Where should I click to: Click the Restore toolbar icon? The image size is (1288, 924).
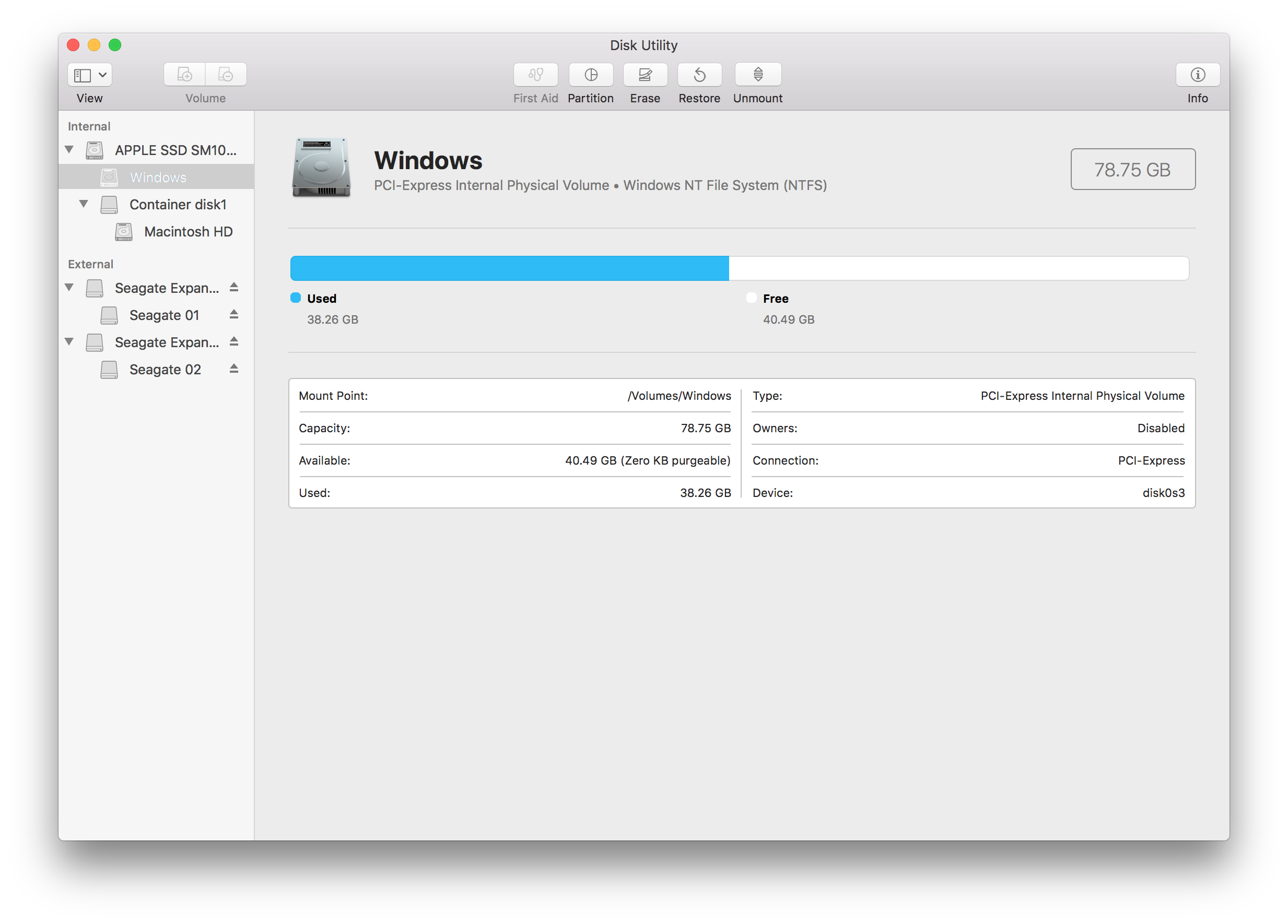click(x=699, y=74)
